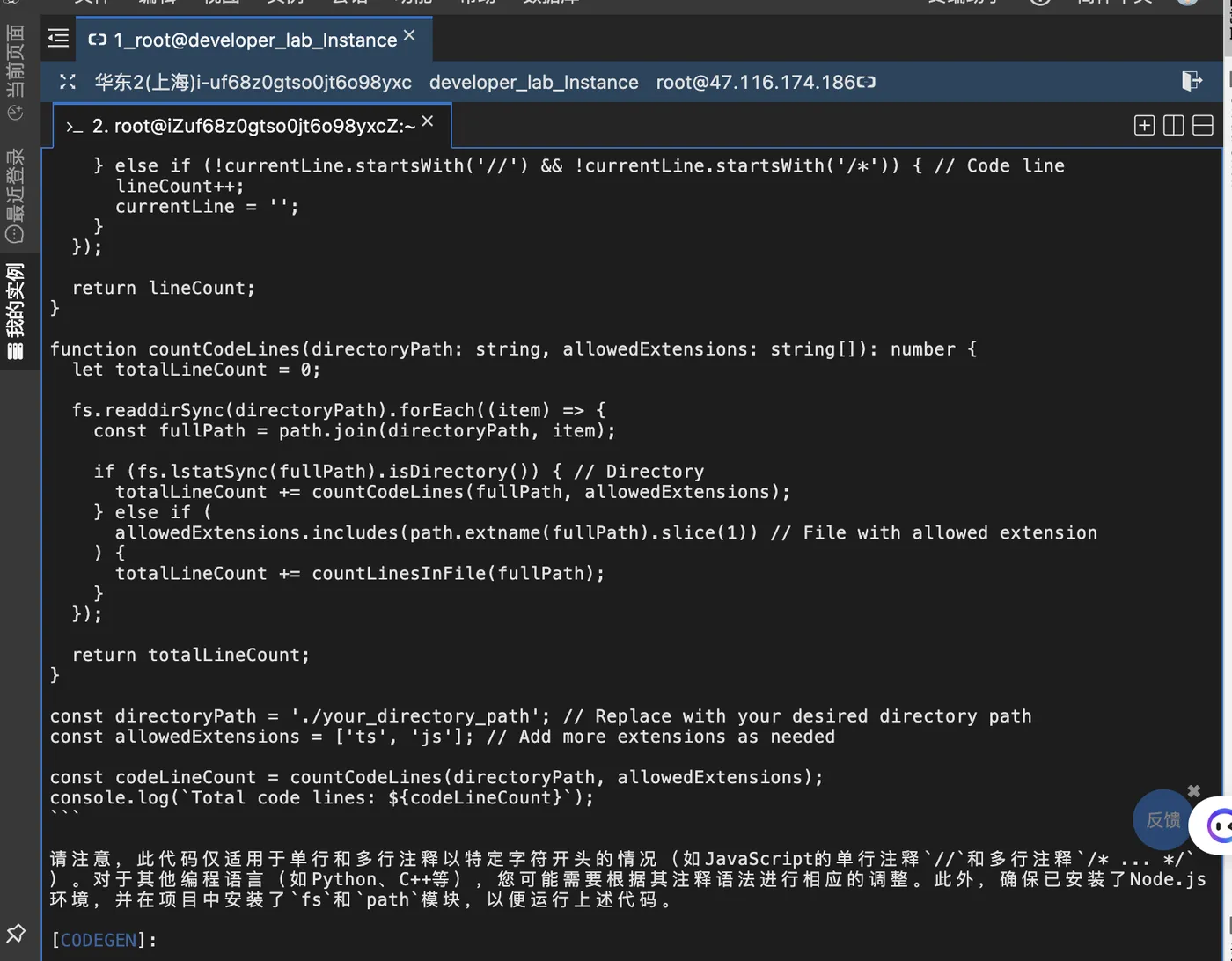Click the 'const directoryPath' line
This screenshot has width=1232, height=961.
point(540,716)
